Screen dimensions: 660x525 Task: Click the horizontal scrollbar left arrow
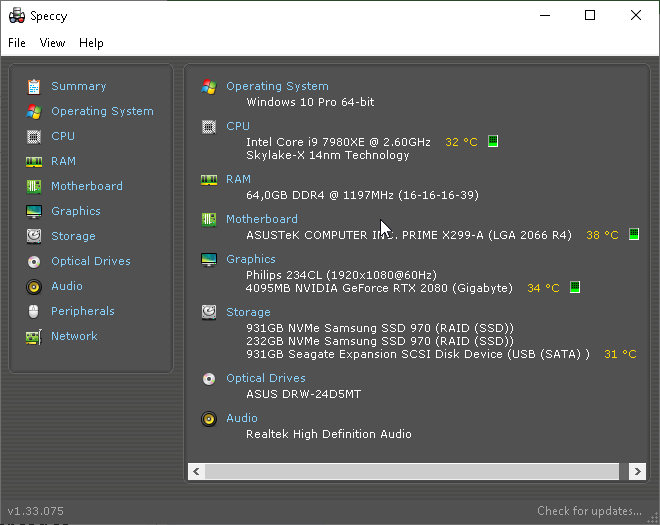[x=197, y=471]
